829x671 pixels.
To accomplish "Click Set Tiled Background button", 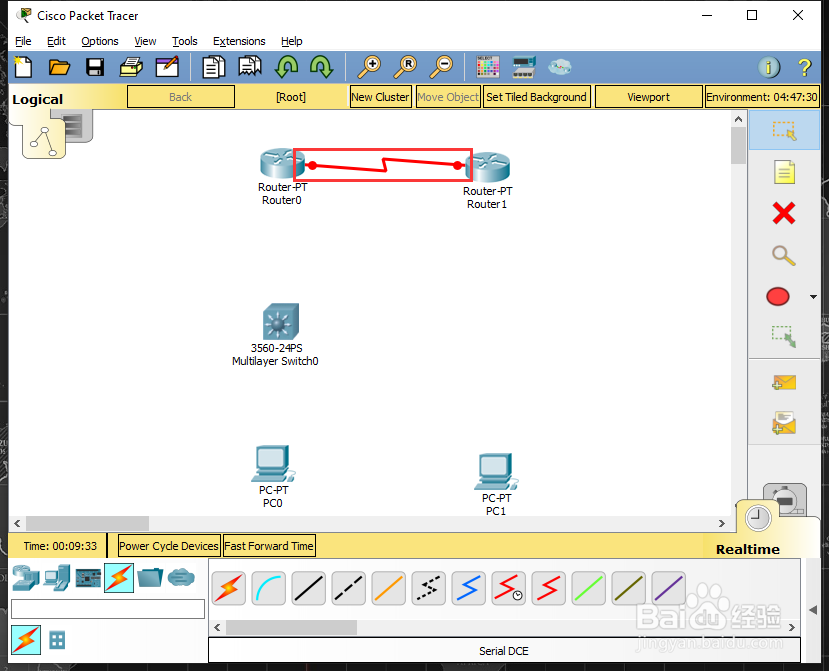I will coord(536,97).
